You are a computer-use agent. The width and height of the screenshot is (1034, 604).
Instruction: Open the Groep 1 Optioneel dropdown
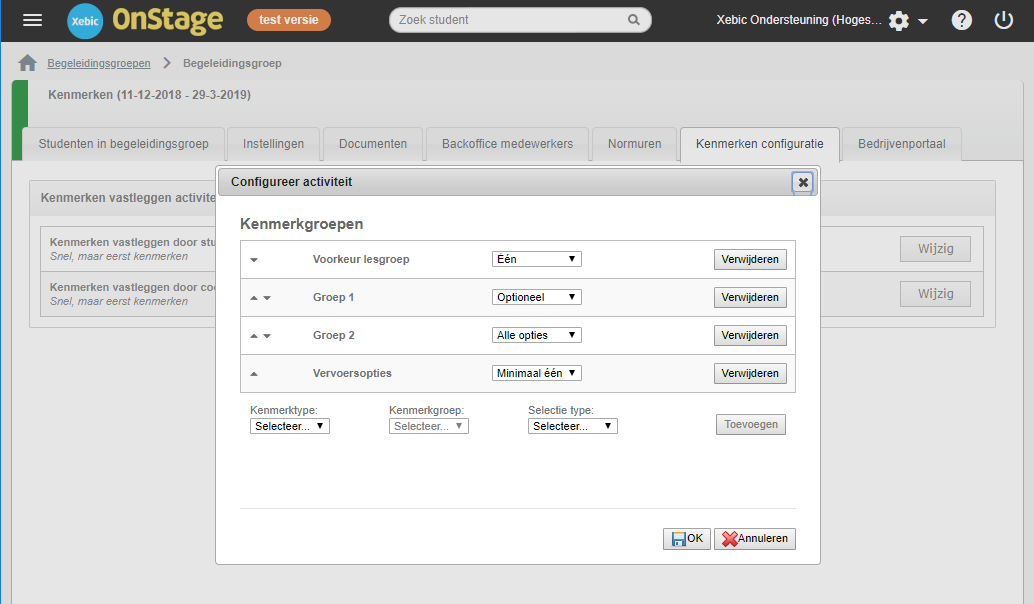pos(537,297)
